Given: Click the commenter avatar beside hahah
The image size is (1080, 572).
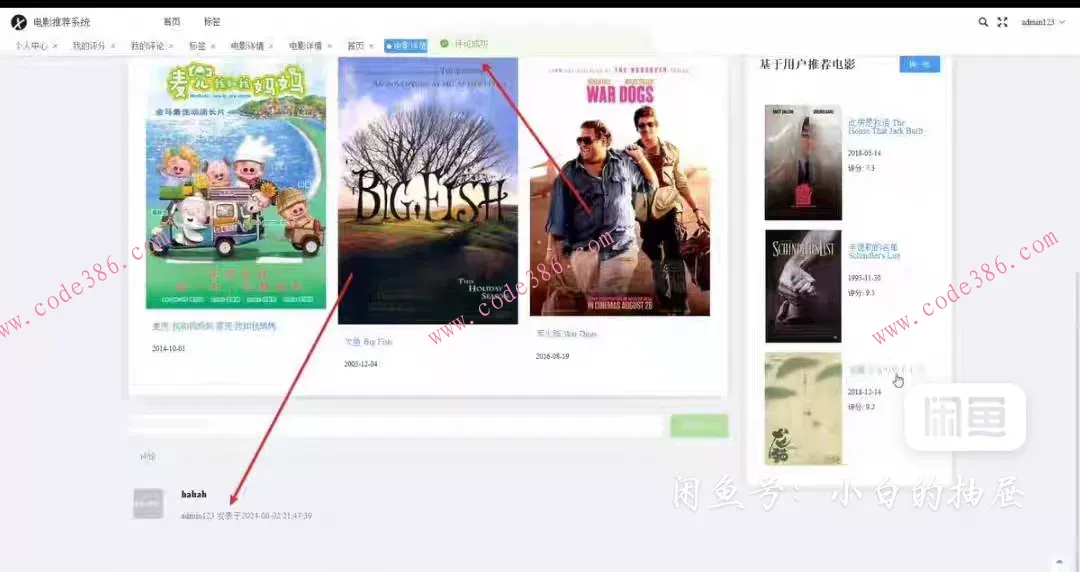Looking at the screenshot, I should pos(148,504).
